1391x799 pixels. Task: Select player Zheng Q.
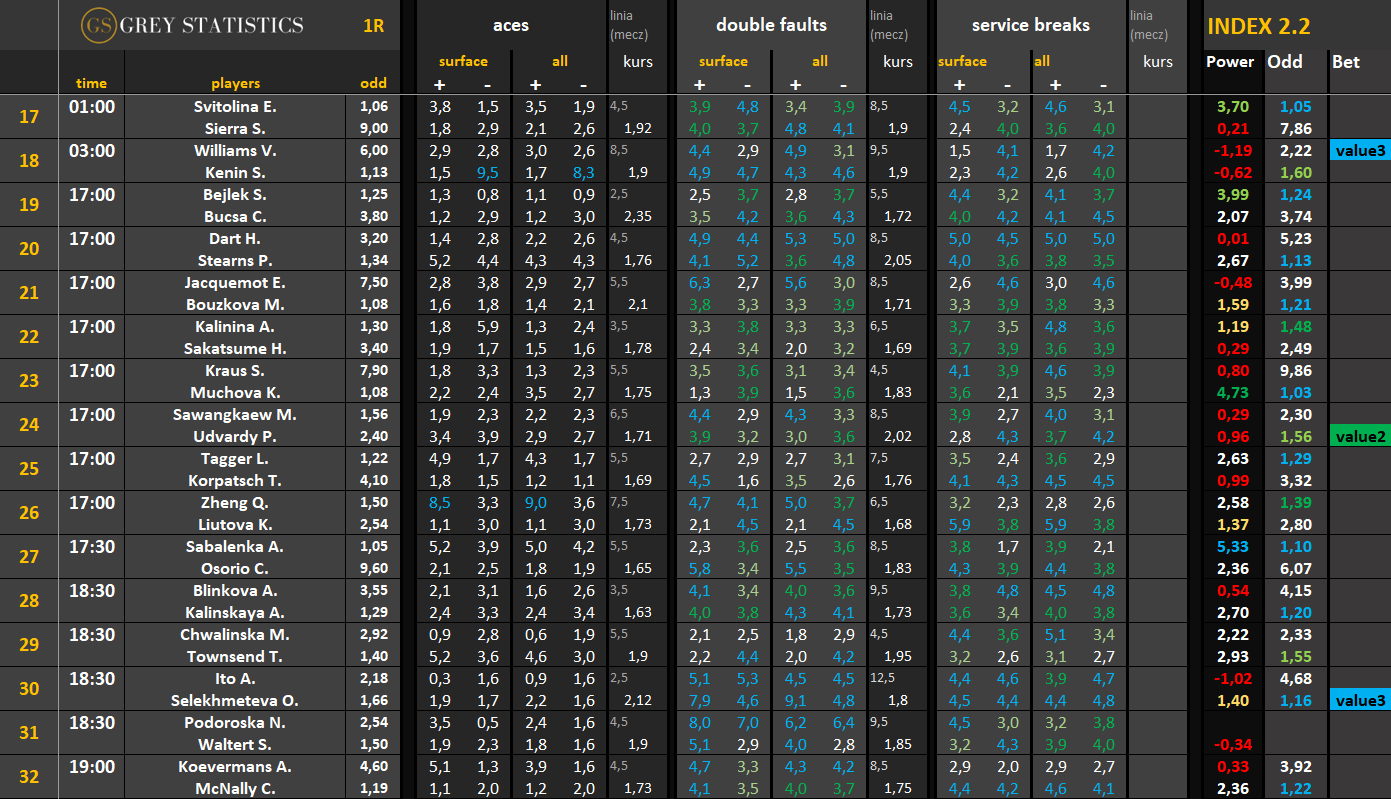click(235, 502)
